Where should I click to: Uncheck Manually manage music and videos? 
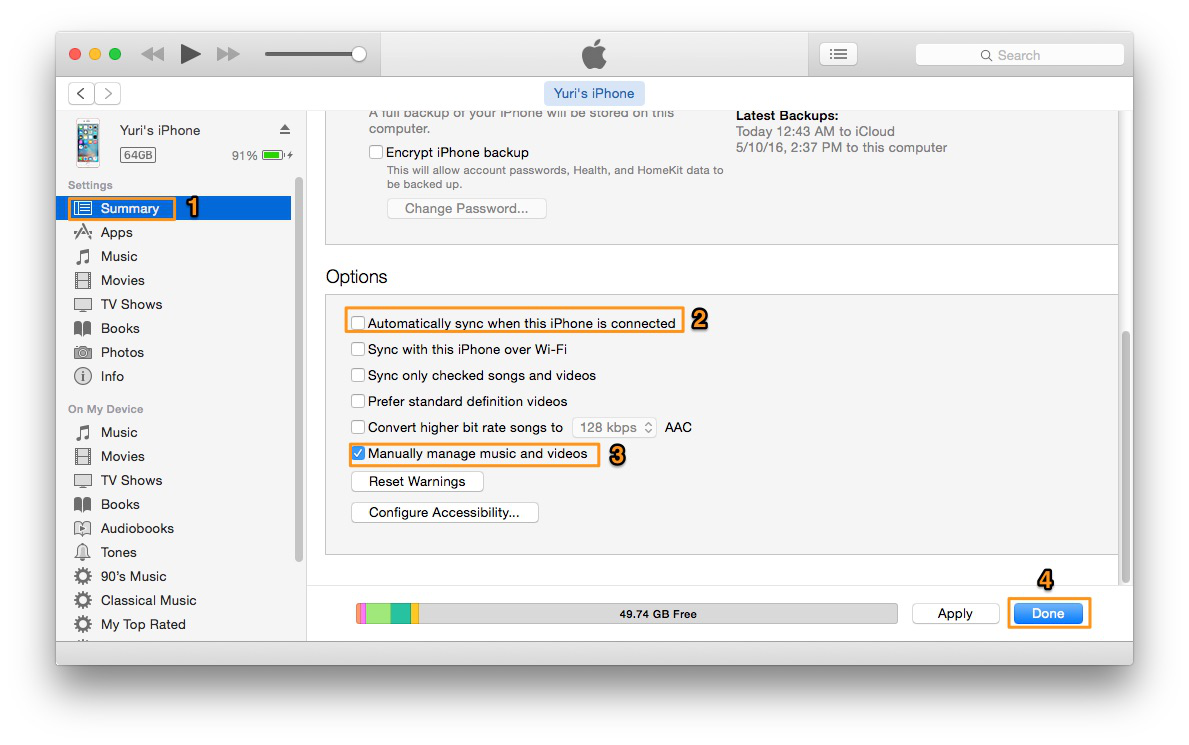click(x=358, y=454)
